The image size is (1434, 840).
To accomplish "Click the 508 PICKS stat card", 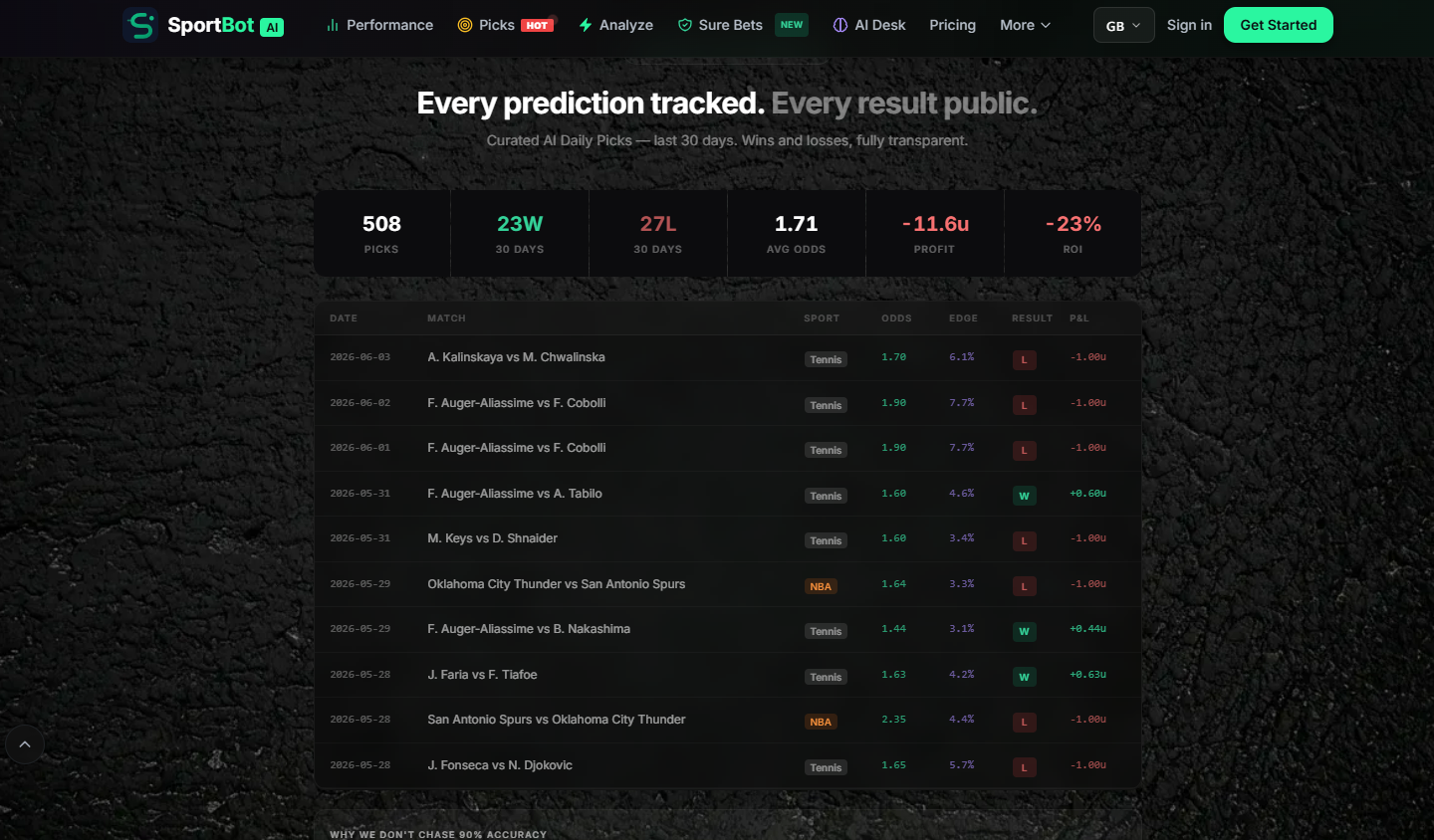I will point(382,233).
